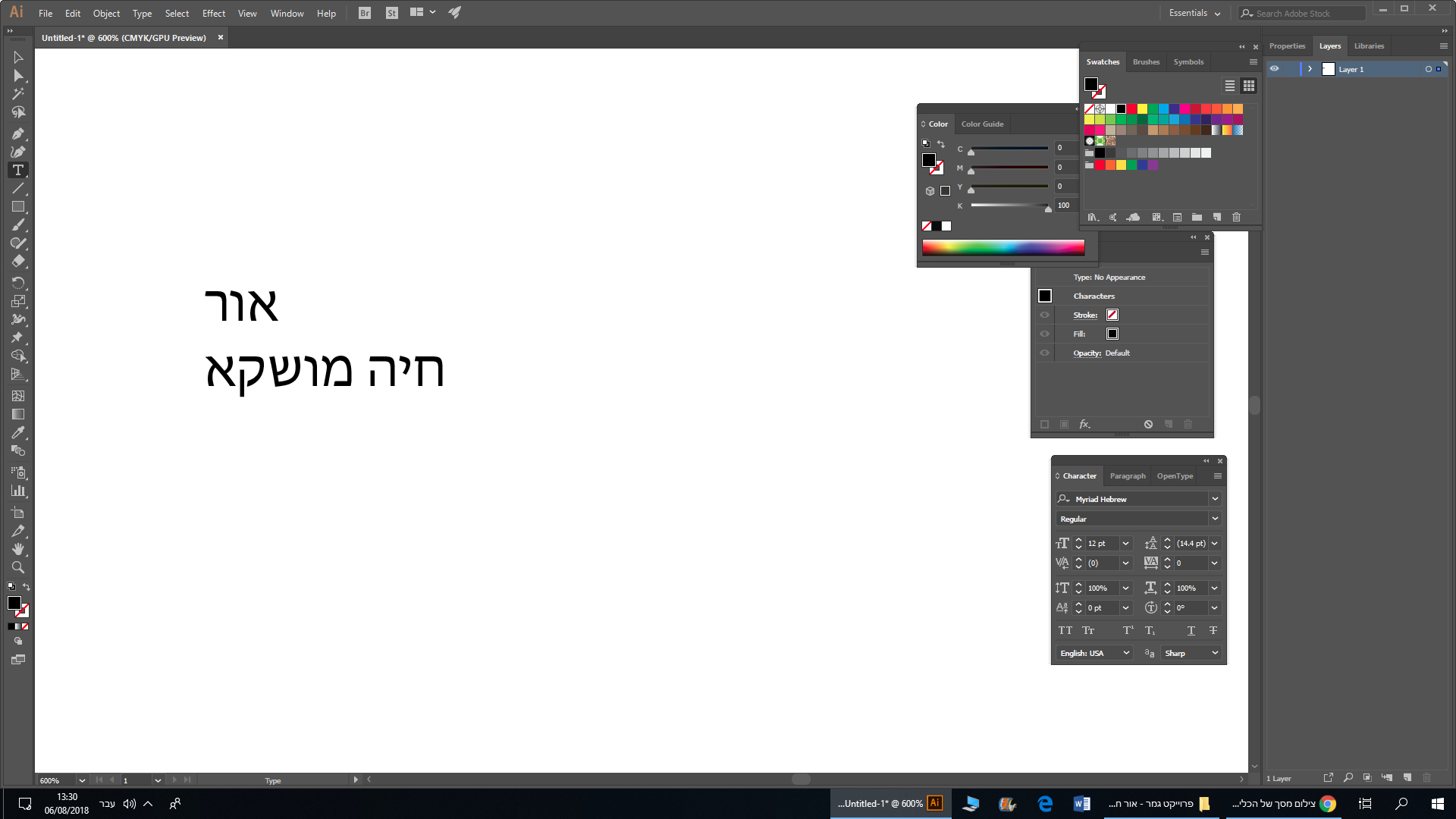Toggle Layer 1 visibility eye
Screen dimensions: 1456x819
tap(1274, 68)
